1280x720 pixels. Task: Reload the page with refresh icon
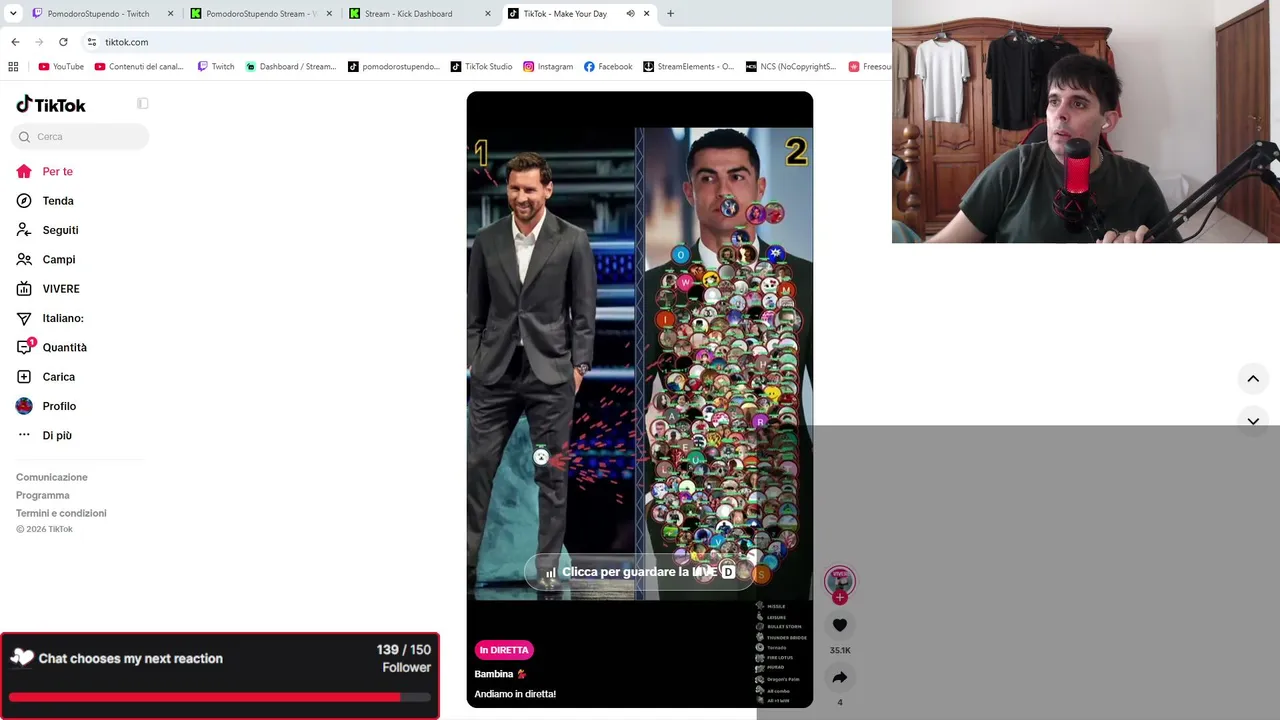point(63,42)
